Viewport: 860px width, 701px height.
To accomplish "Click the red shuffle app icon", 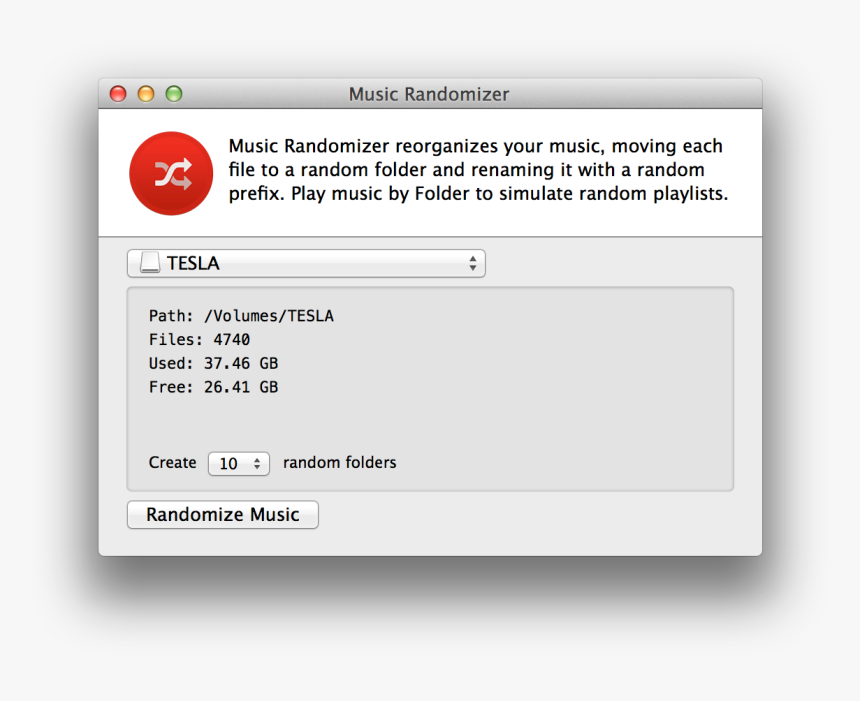I will click(x=171, y=173).
